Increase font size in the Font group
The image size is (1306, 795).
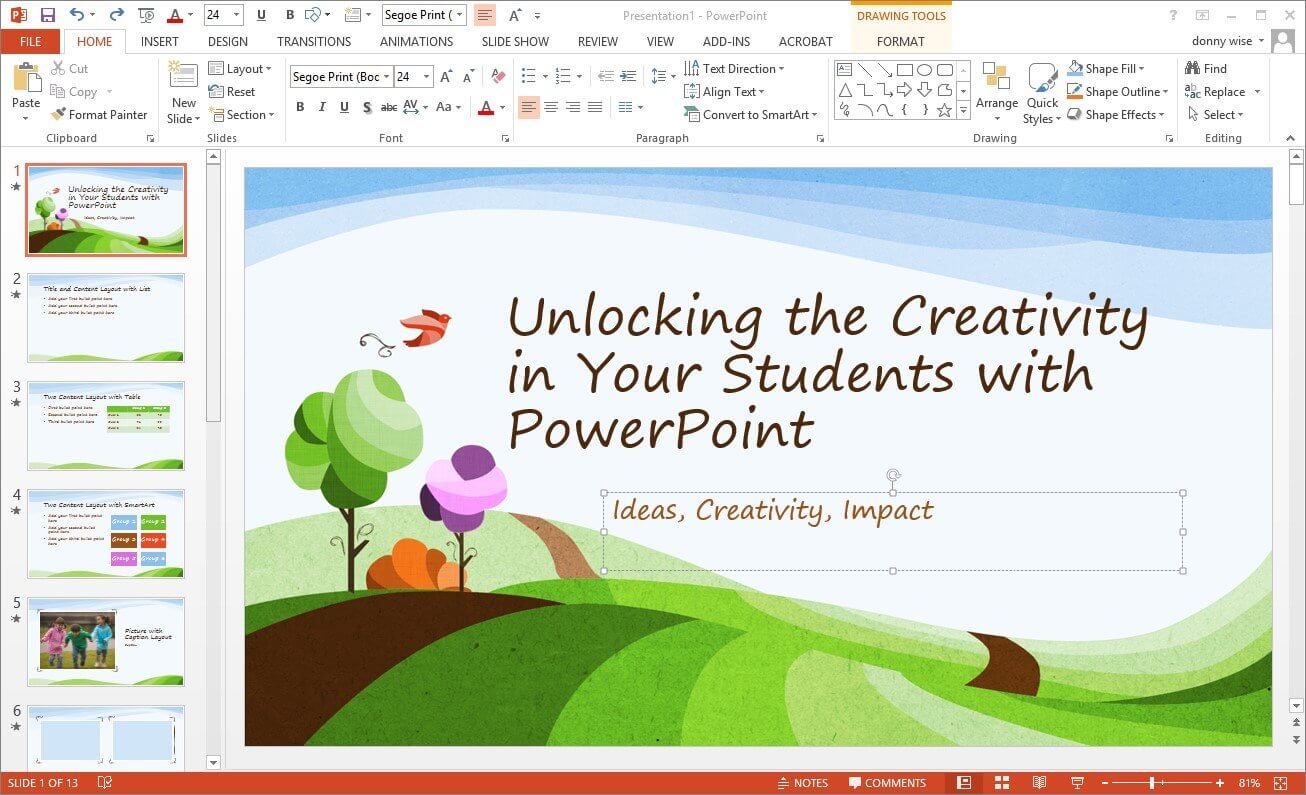[446, 77]
